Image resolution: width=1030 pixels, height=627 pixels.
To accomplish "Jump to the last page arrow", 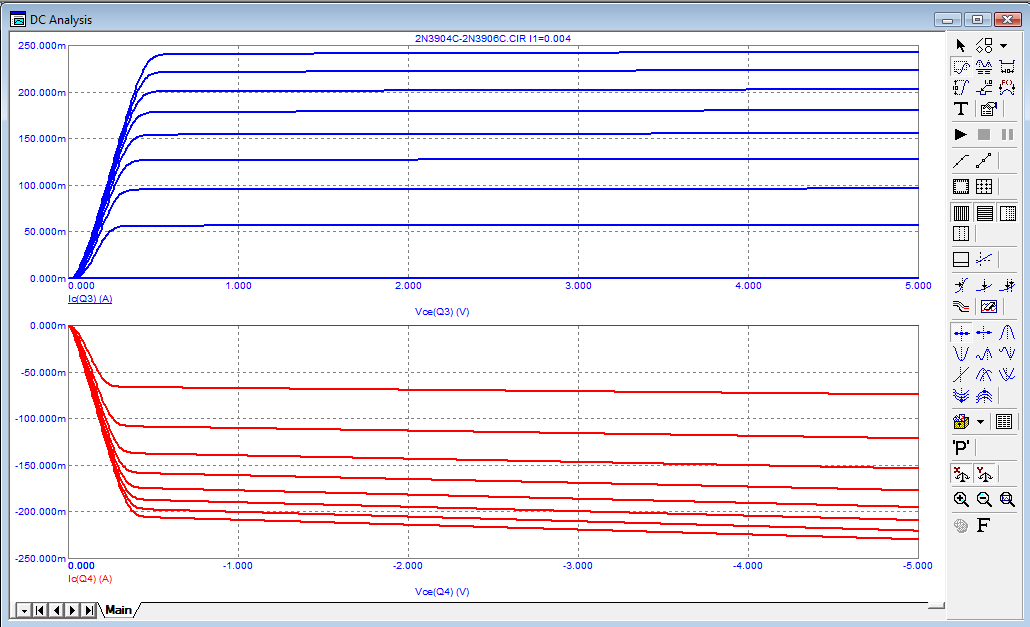I will point(89,611).
